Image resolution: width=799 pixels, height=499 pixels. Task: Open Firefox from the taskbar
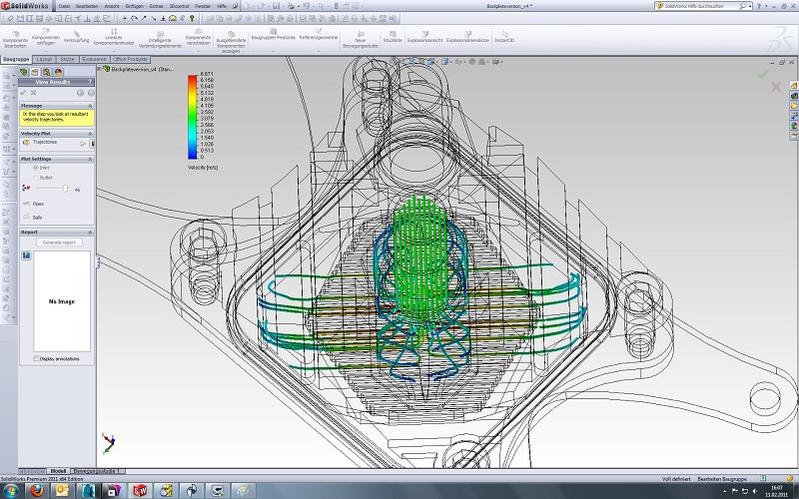click(37, 491)
